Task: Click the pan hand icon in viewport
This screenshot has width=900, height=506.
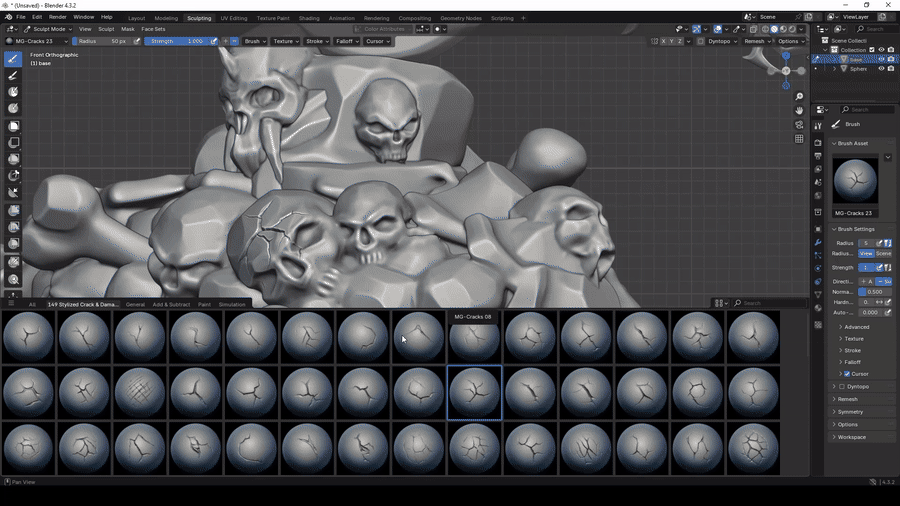Action: pos(799,110)
